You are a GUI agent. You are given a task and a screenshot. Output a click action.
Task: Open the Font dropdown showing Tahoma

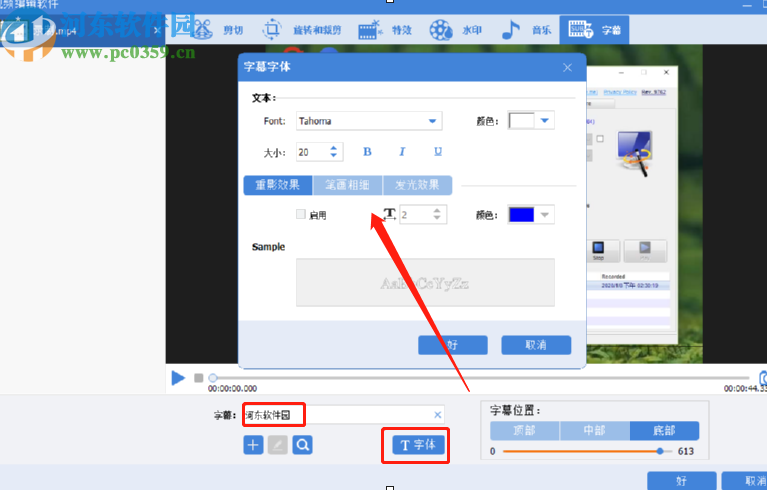click(369, 121)
